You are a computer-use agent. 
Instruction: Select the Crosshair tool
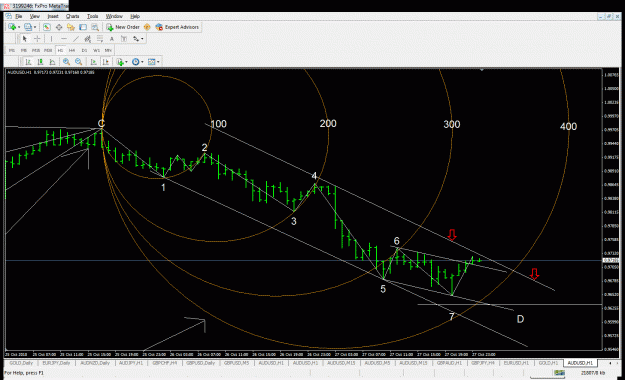click(x=37, y=39)
